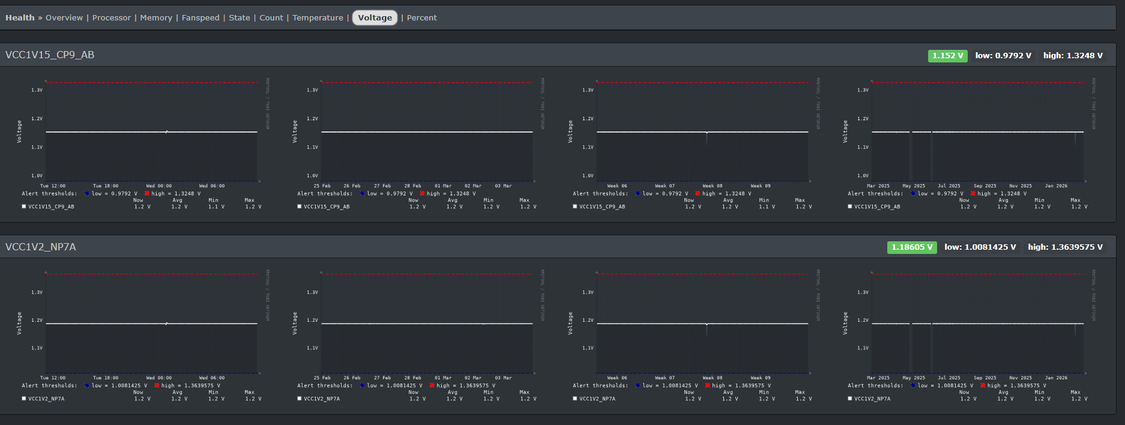Click the green 1.18605 V value badge

point(911,247)
